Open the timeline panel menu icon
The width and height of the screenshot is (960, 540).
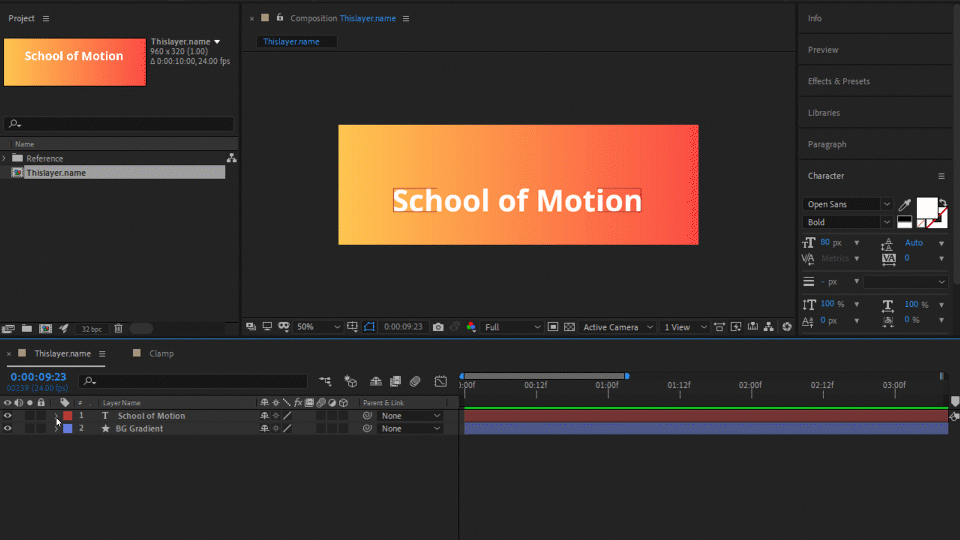(102, 353)
